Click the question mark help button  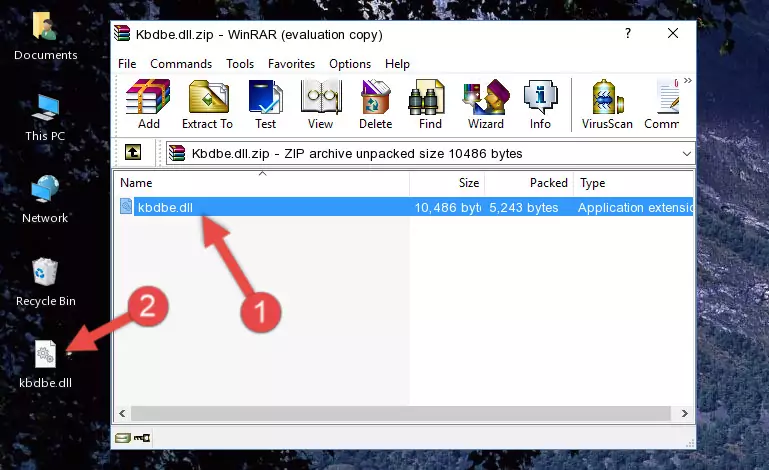[x=628, y=33]
